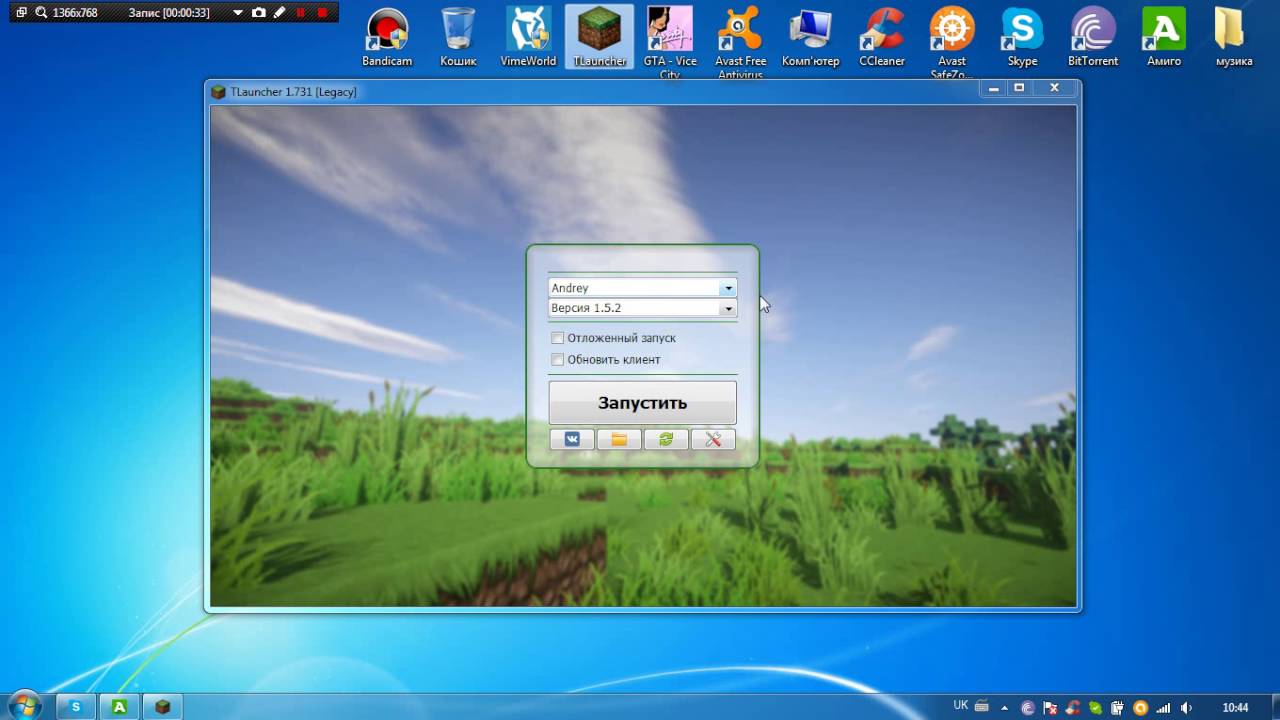Select the музика folder on desktop
The height and width of the screenshot is (720, 1280).
[x=1234, y=38]
